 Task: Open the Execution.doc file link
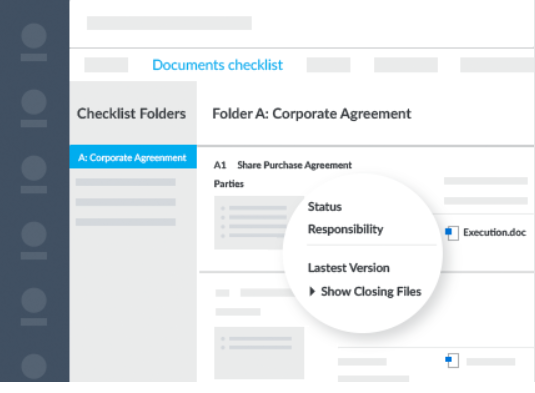494,232
